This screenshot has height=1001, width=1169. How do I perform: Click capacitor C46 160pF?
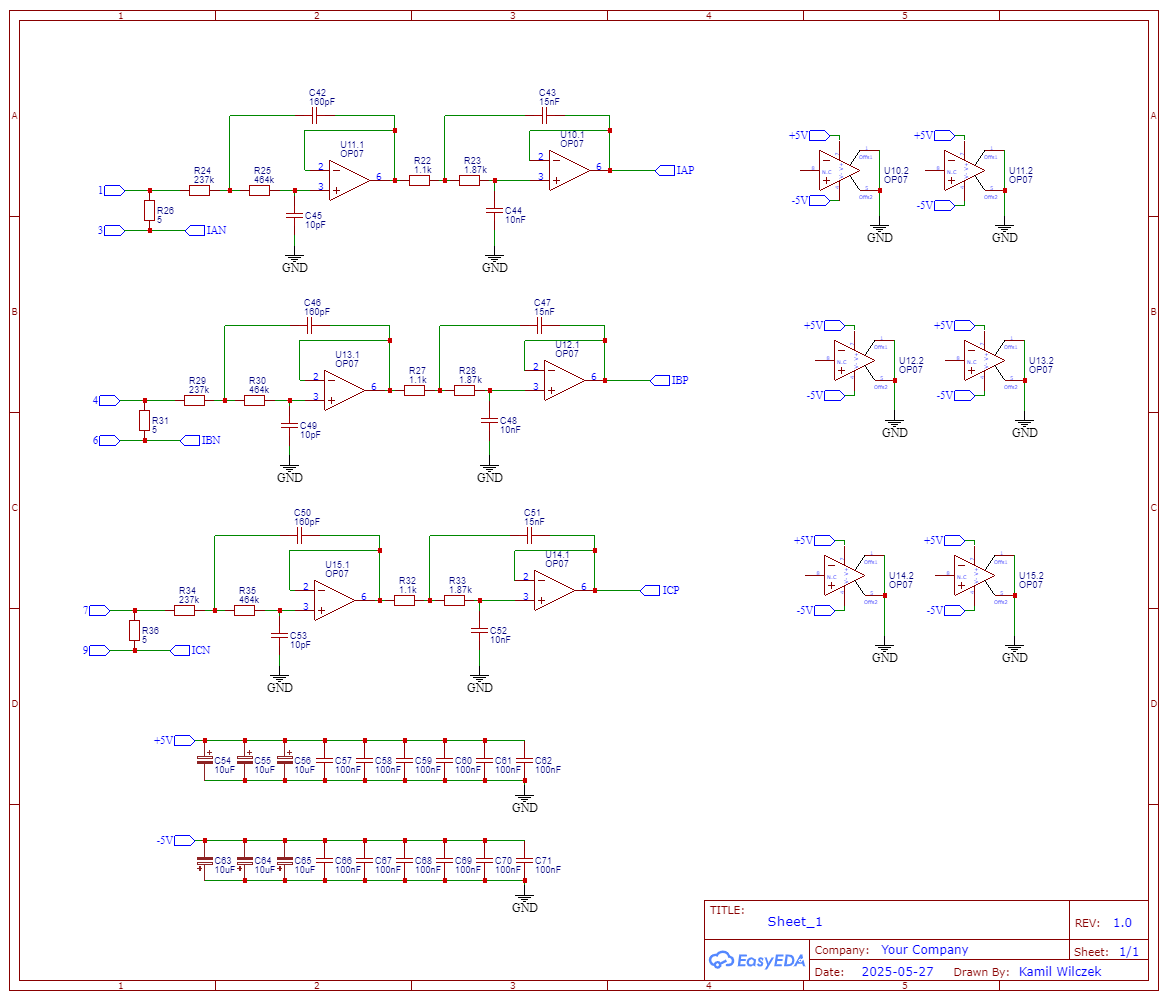click(x=309, y=326)
